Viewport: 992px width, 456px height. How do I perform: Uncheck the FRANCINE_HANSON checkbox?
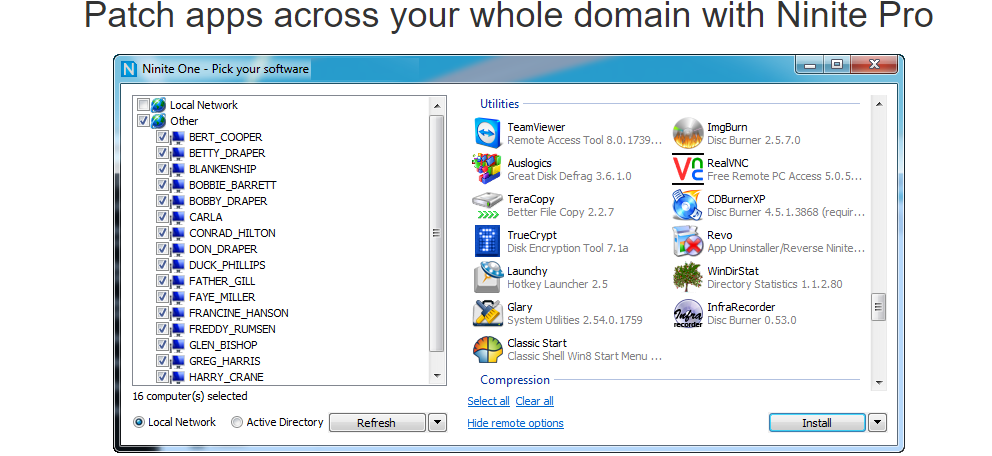pos(162,313)
